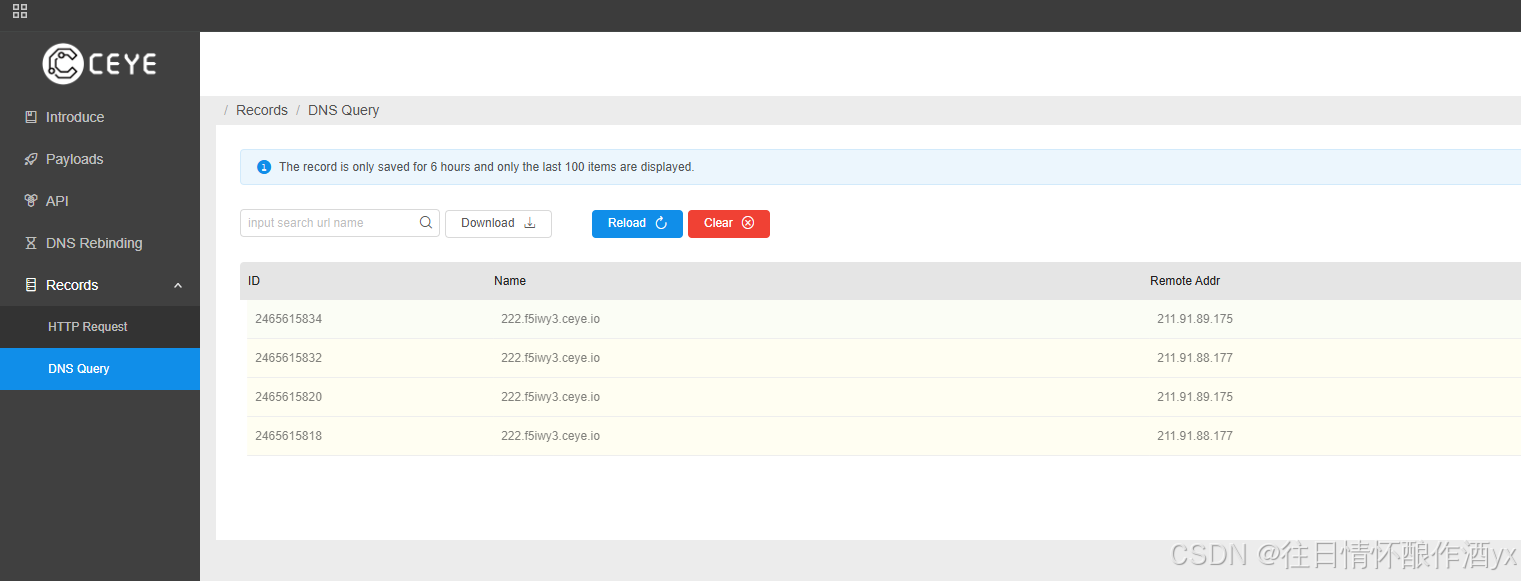Click the info icon in notice banner

264,167
